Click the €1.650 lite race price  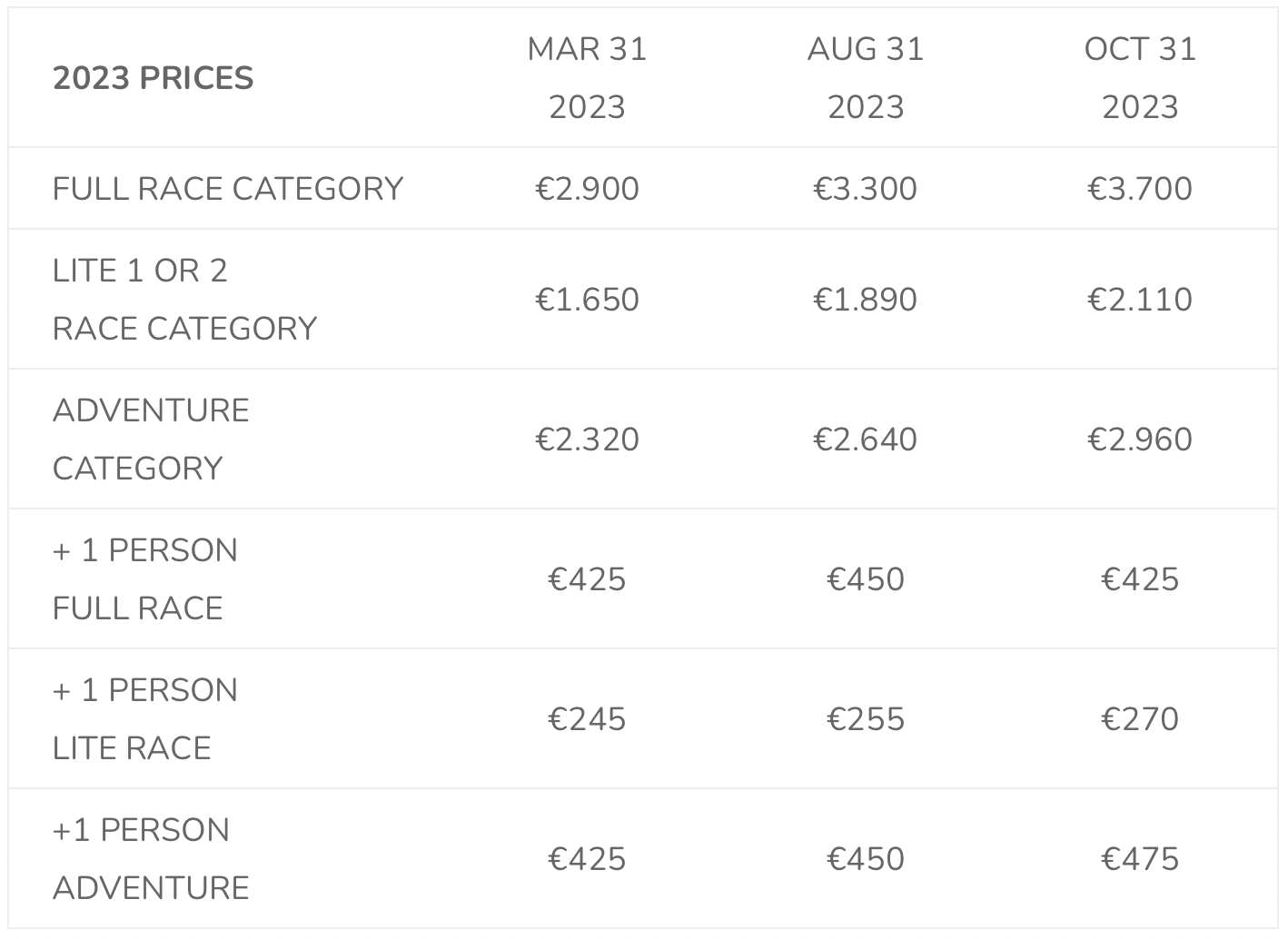point(588,300)
